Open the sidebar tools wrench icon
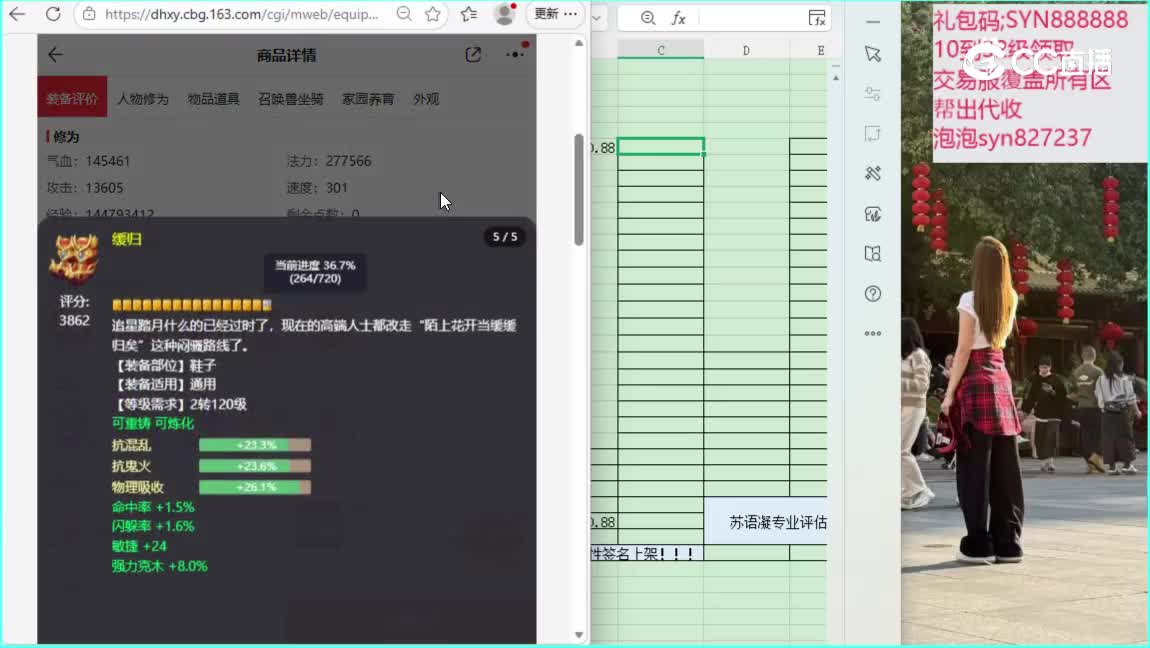Viewport: 1150px width, 648px height. pos(873,174)
